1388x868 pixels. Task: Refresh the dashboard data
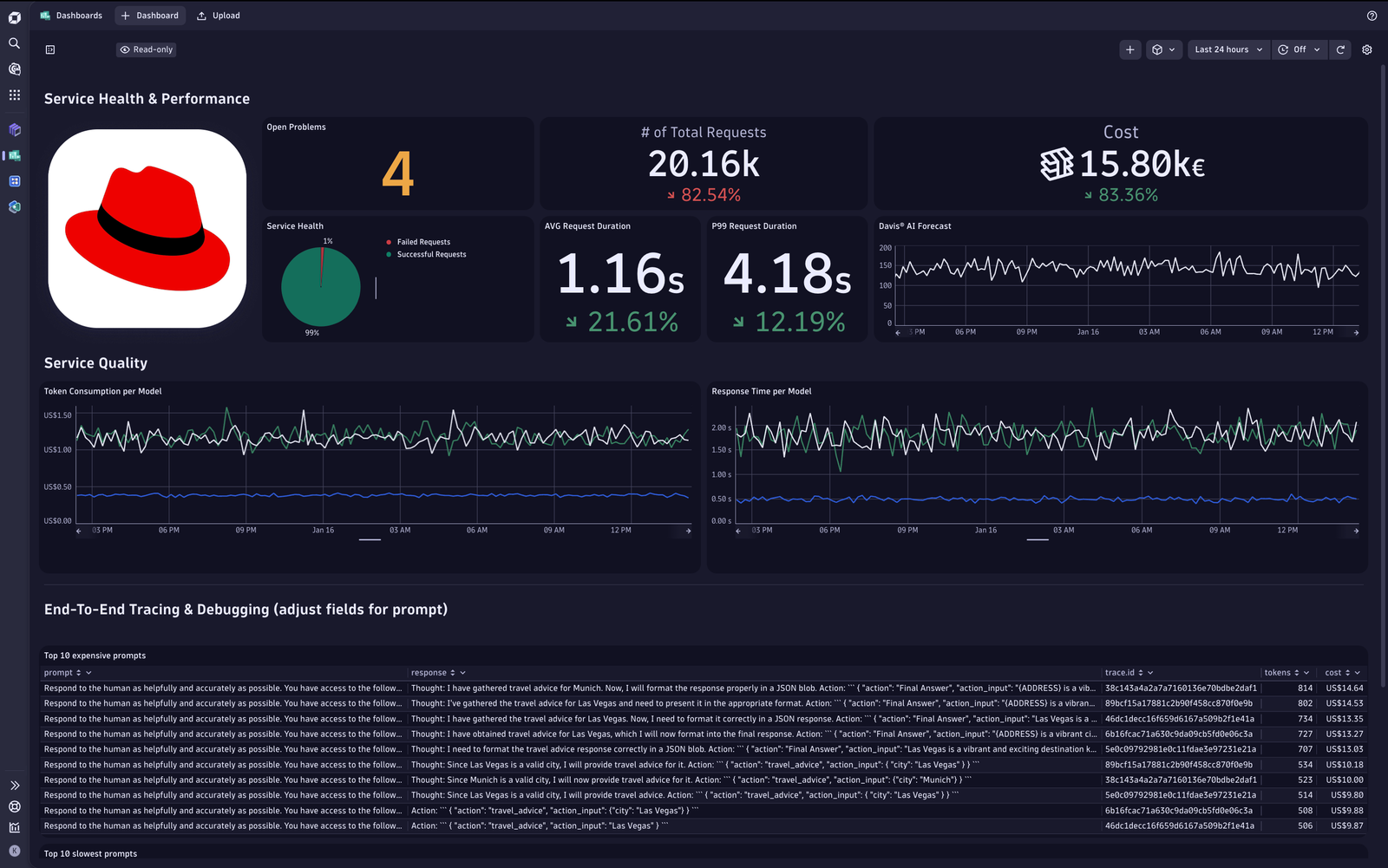[1340, 49]
